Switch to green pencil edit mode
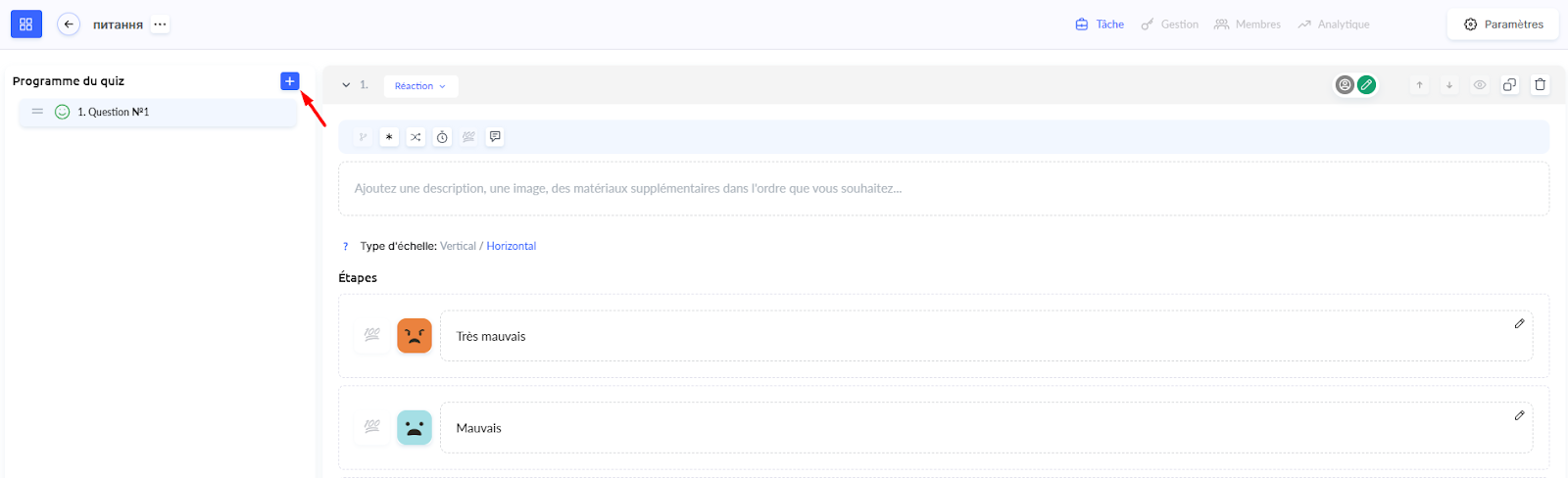 coord(1366,85)
